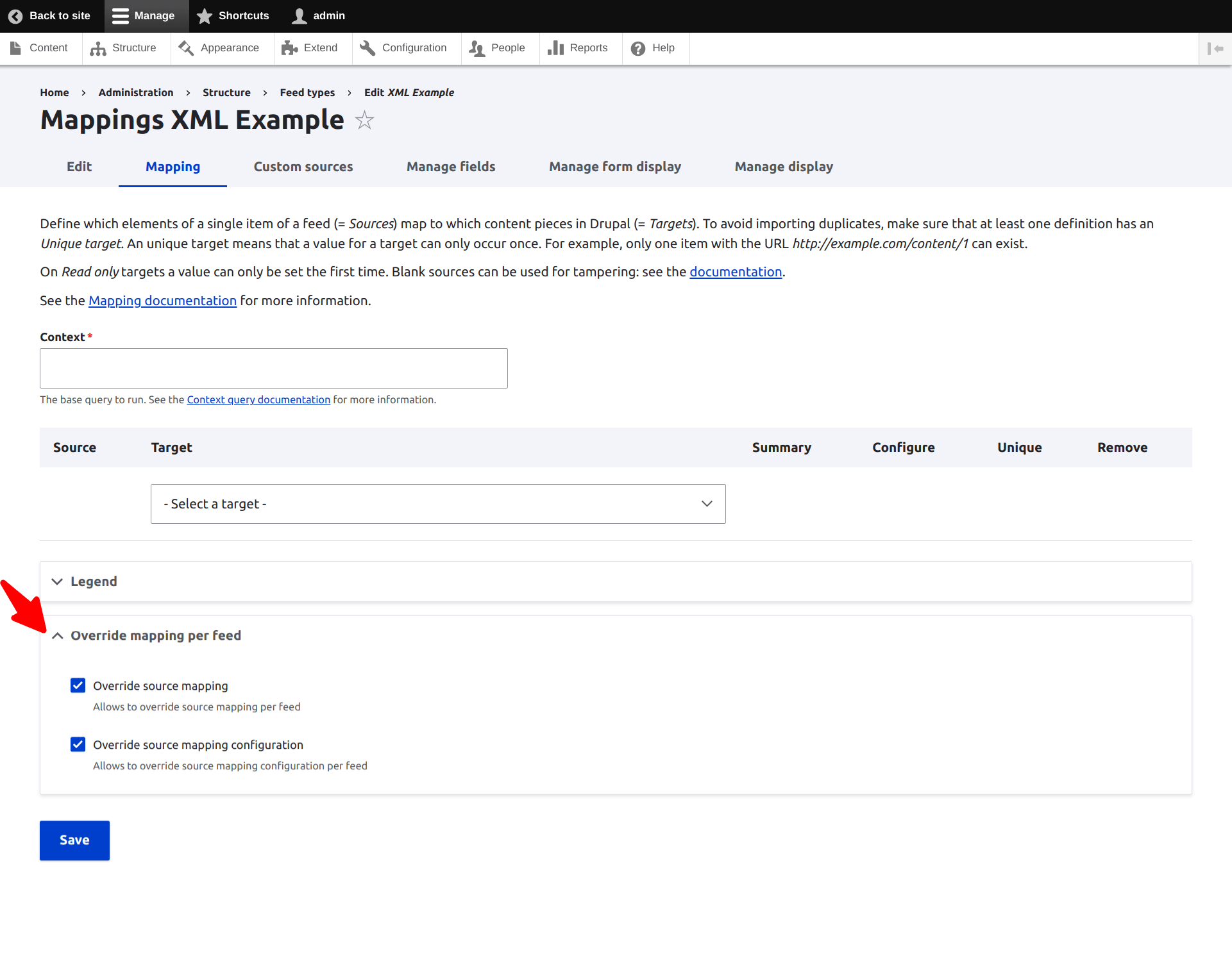Uncheck Override source mapping checkbox
This screenshot has height=954, width=1232.
(78, 685)
